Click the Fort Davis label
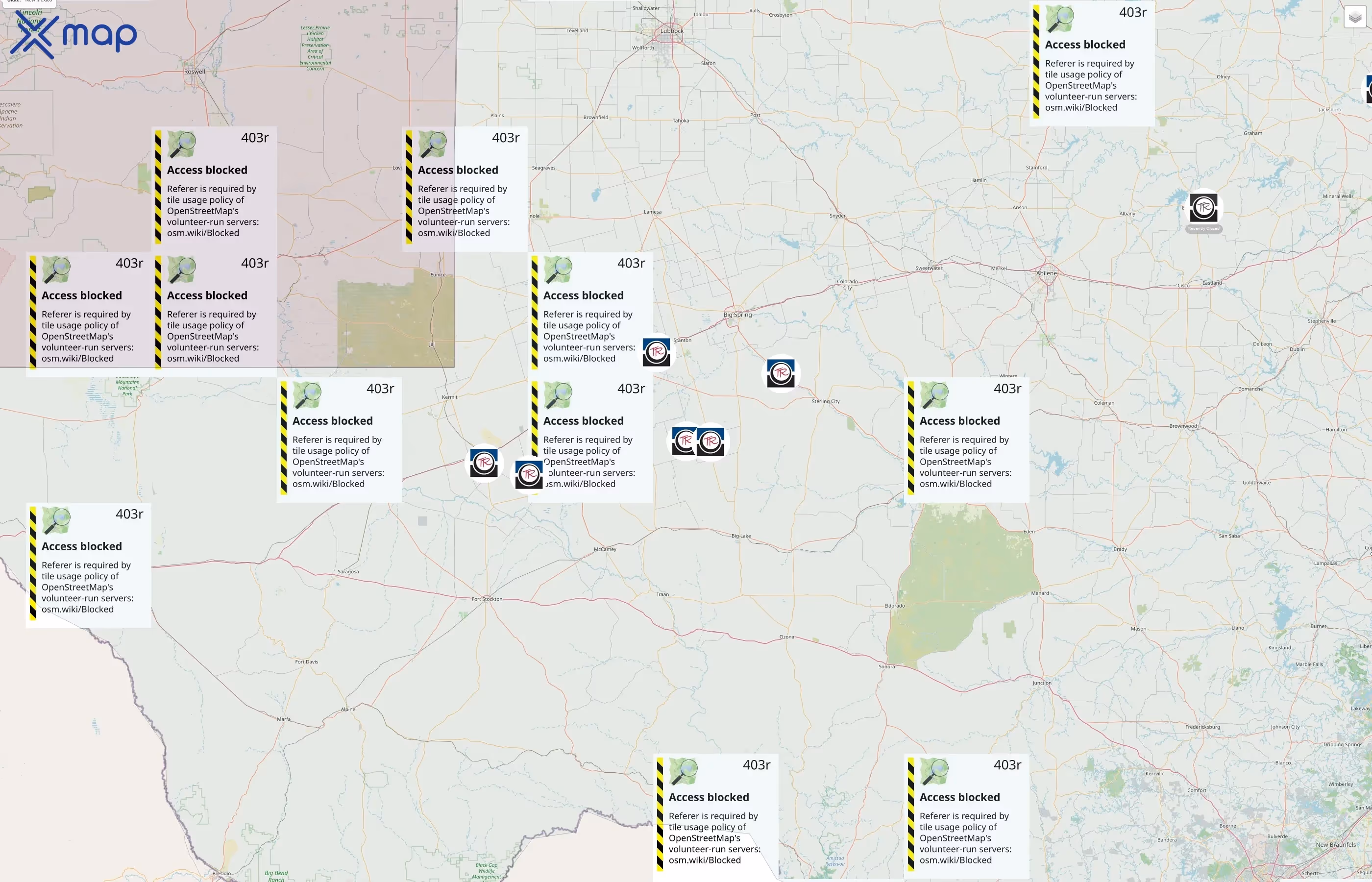1372x882 pixels. tap(306, 661)
